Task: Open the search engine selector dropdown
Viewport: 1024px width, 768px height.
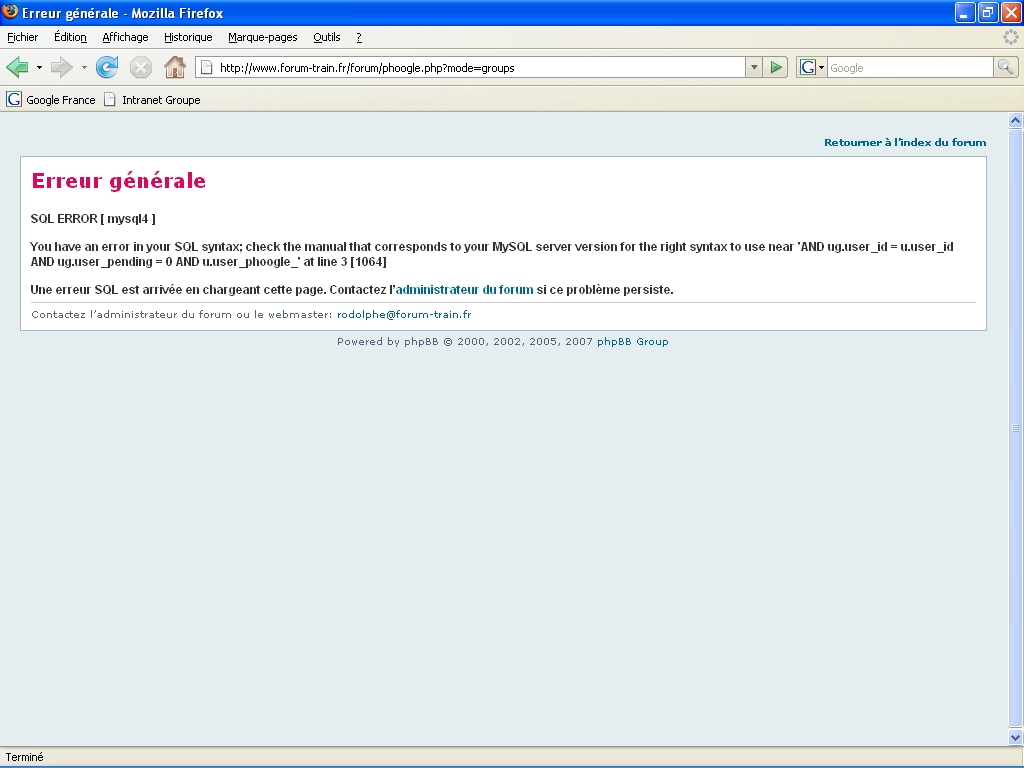Action: click(821, 67)
